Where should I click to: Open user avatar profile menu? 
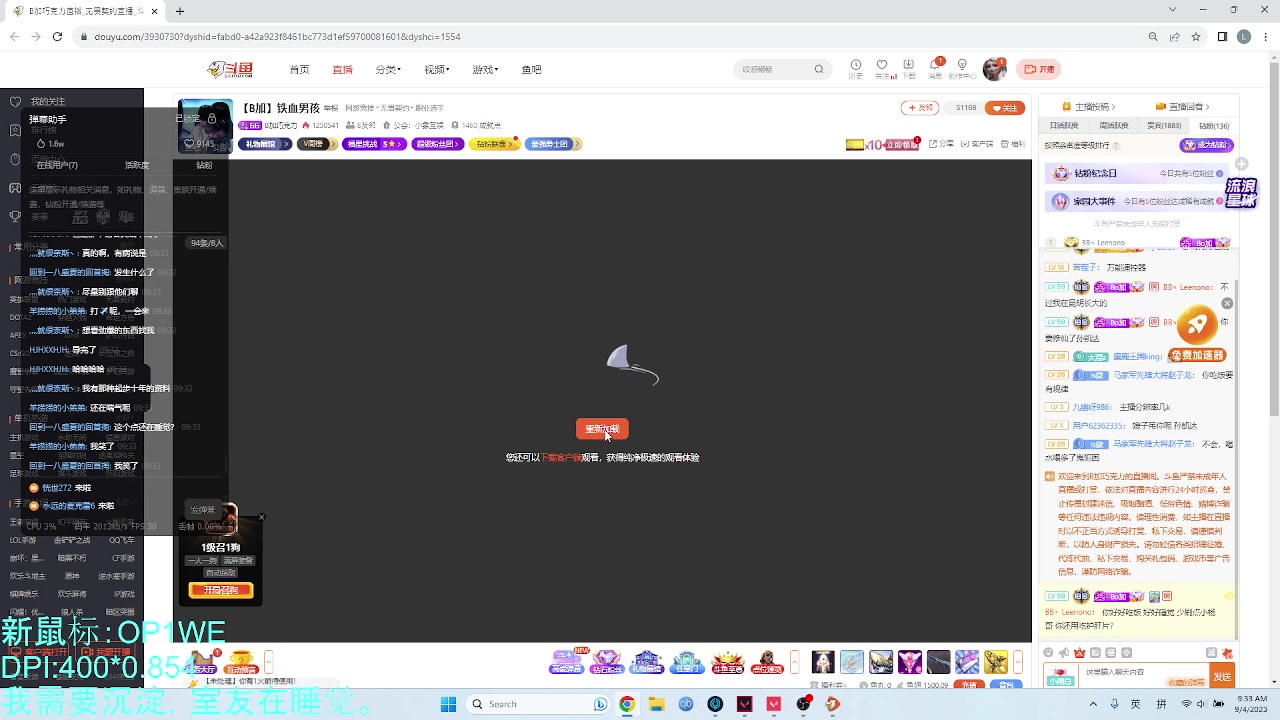(994, 69)
